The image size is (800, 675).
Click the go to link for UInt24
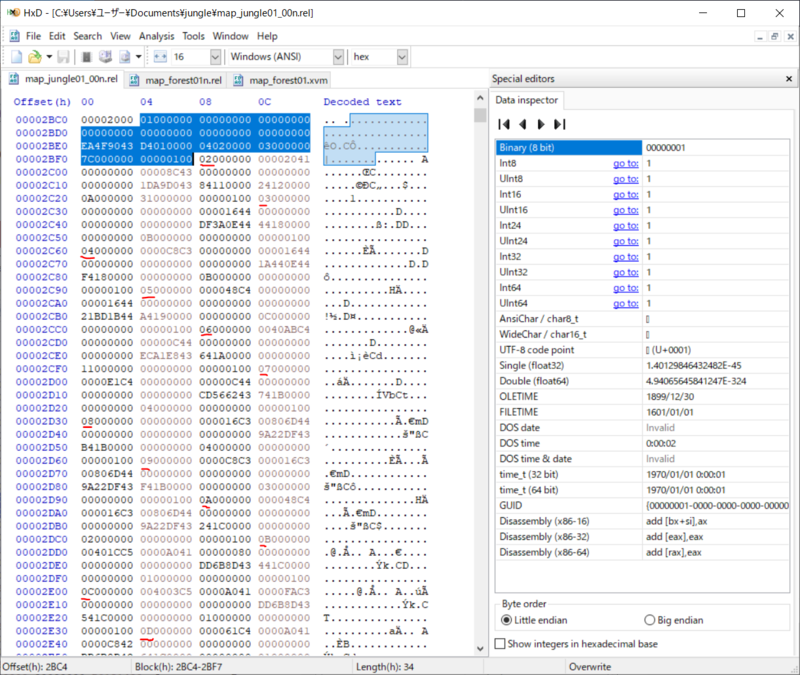click(x=626, y=241)
